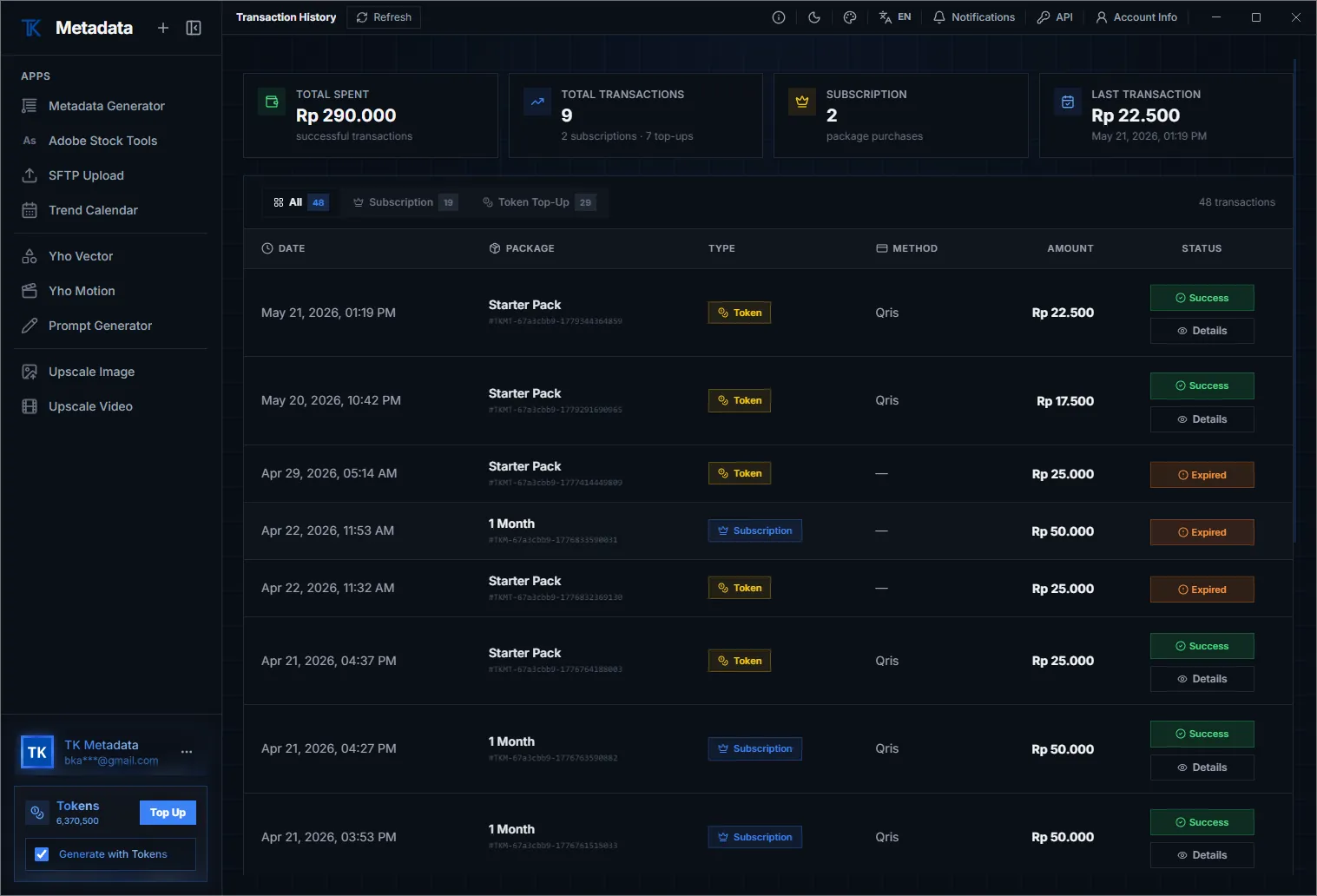View Details for Apr 21, 04:37 PM transaction
This screenshot has height=896, width=1317.
(x=1202, y=679)
